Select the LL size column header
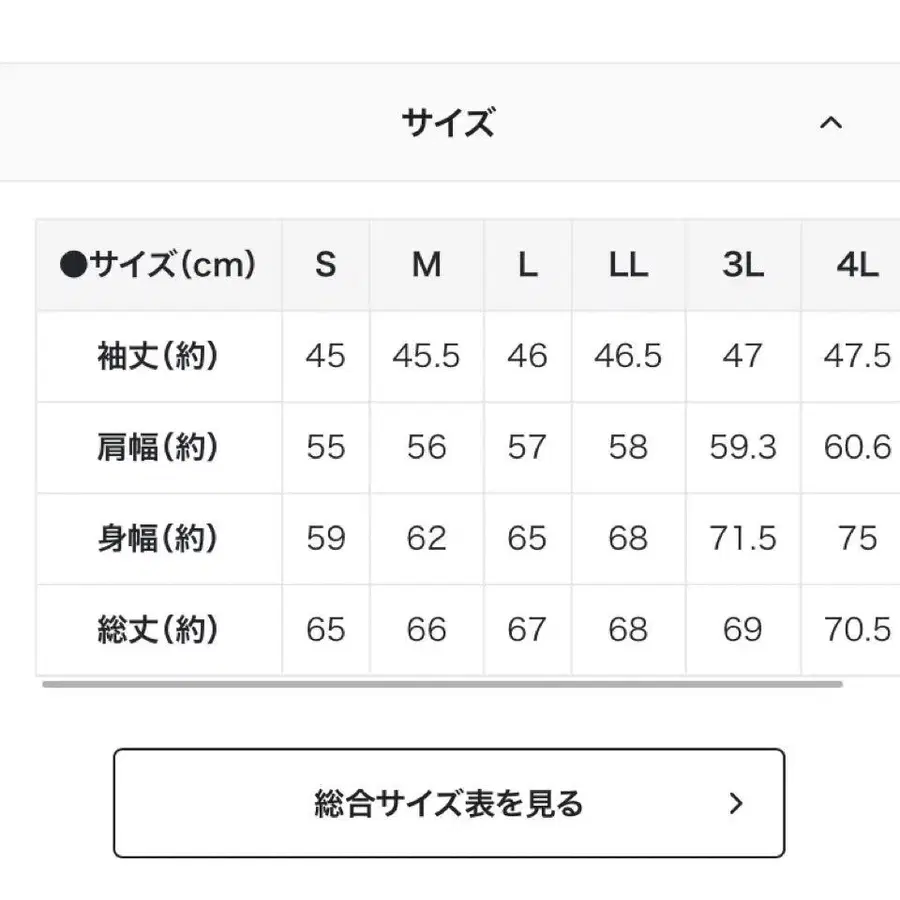 tap(628, 265)
